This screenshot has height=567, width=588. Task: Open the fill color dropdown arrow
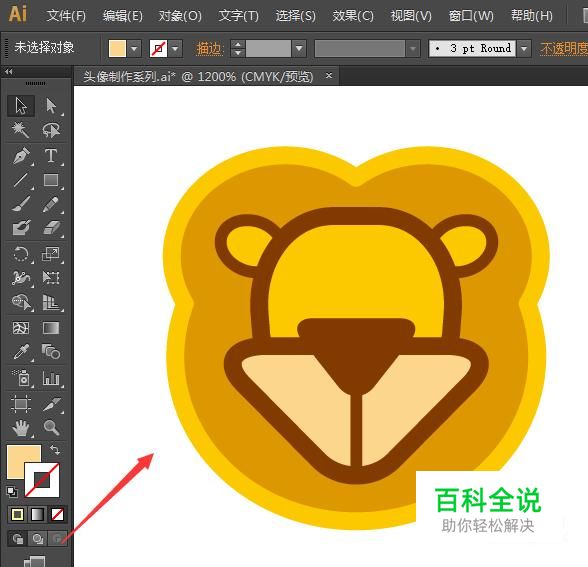pos(134,49)
